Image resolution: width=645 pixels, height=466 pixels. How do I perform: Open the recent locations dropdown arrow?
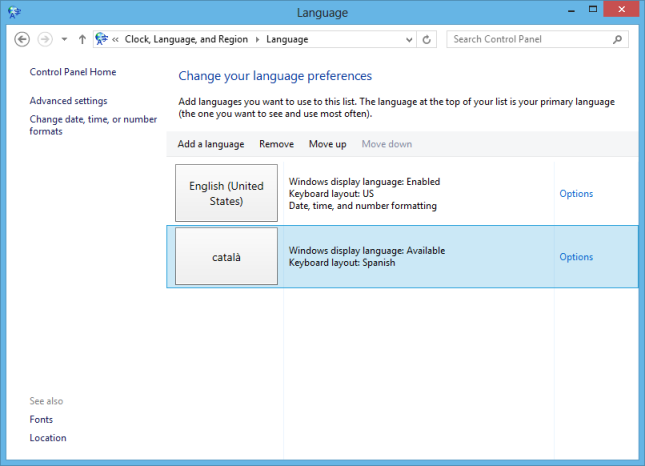(x=64, y=39)
